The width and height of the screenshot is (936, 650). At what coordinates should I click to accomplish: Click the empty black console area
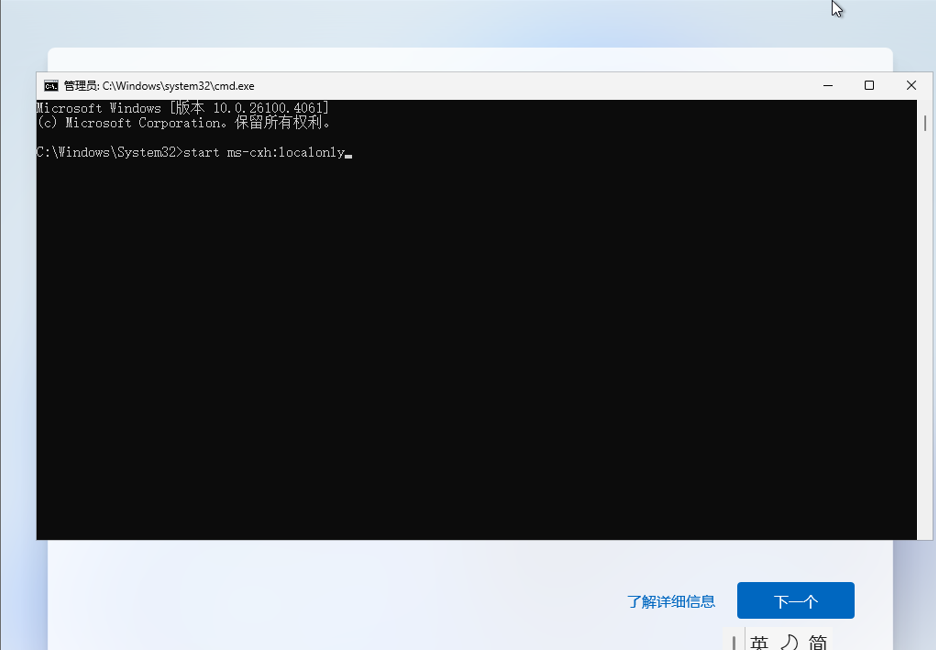click(x=470, y=350)
